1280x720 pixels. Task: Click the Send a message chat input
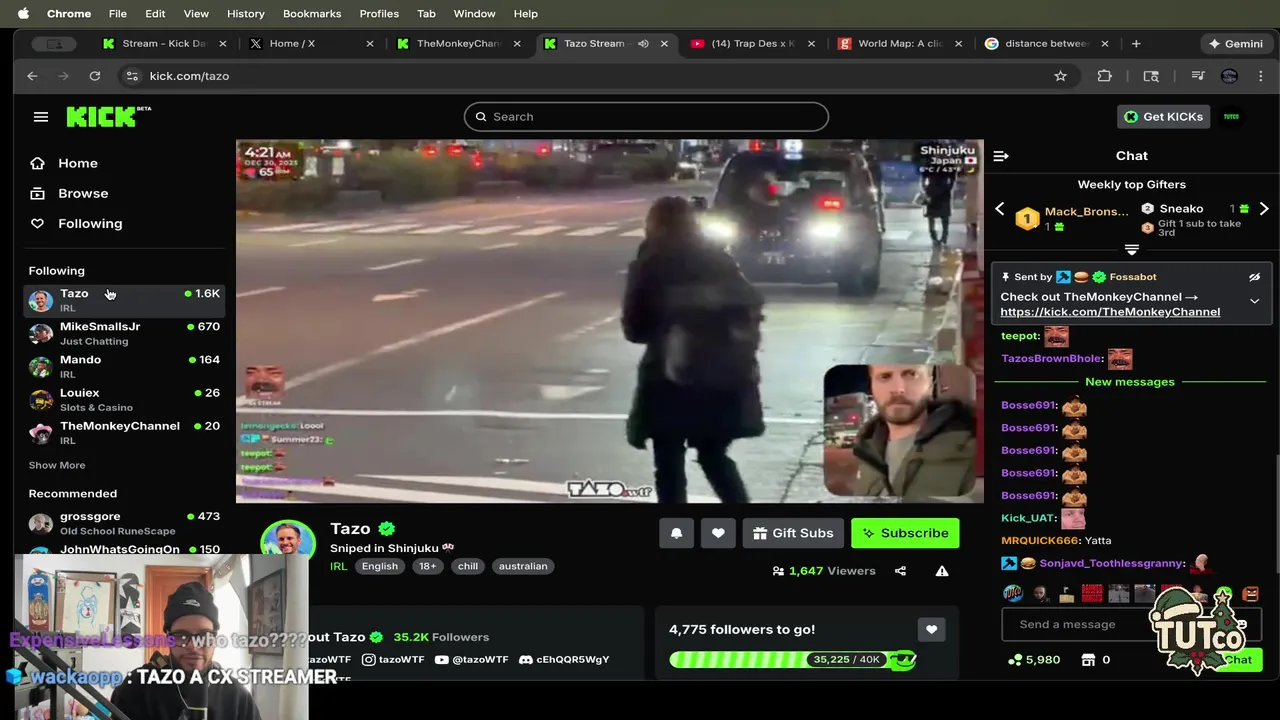tap(1075, 624)
